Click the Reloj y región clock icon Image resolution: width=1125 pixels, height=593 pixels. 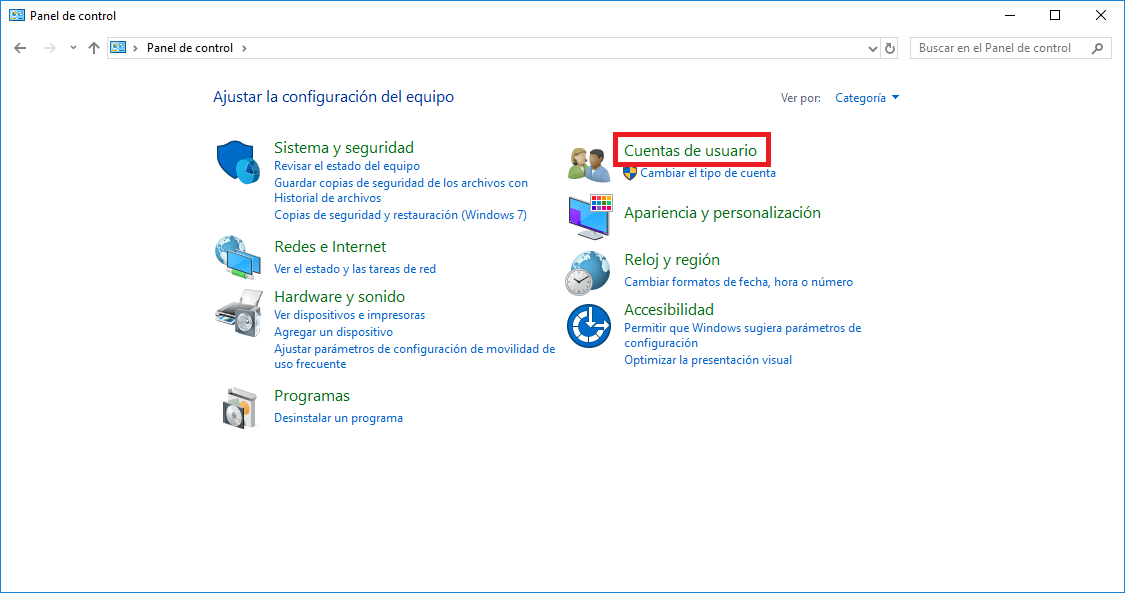point(588,273)
